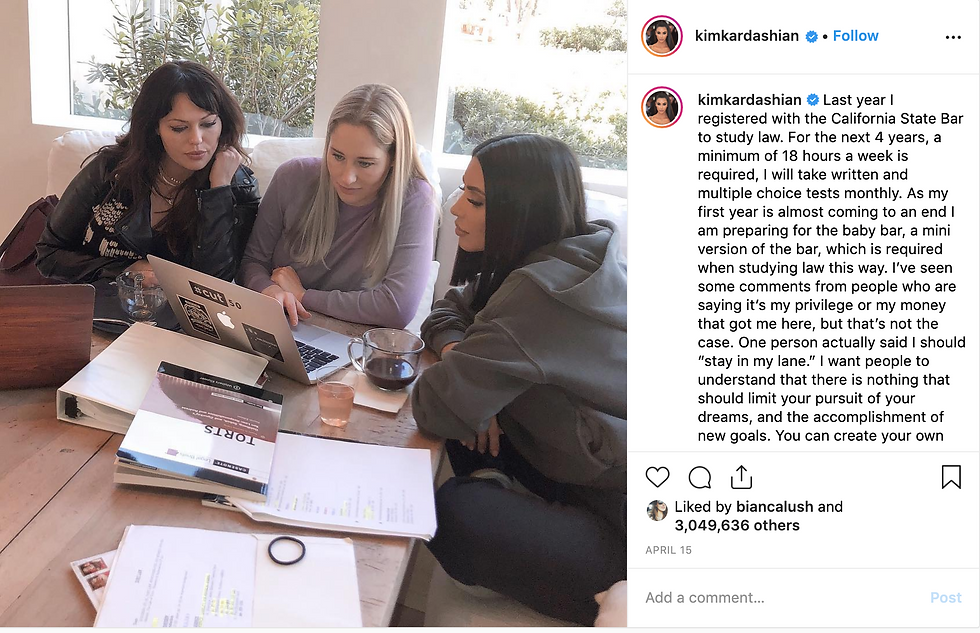The height and width of the screenshot is (633, 980).
Task: Open the three-dot more options menu
Action: 953,37
